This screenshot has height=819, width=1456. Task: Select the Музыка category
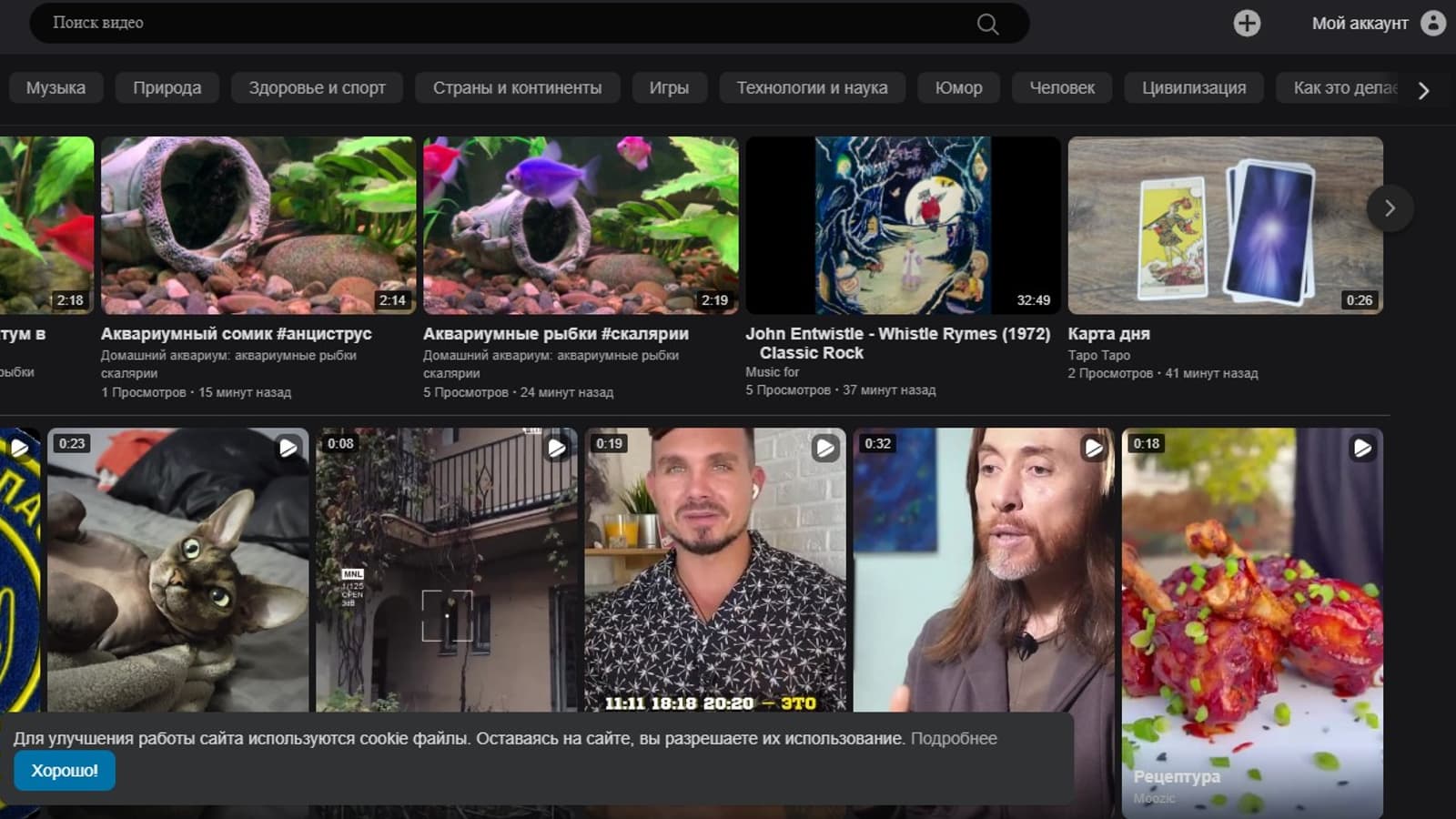[x=56, y=88]
